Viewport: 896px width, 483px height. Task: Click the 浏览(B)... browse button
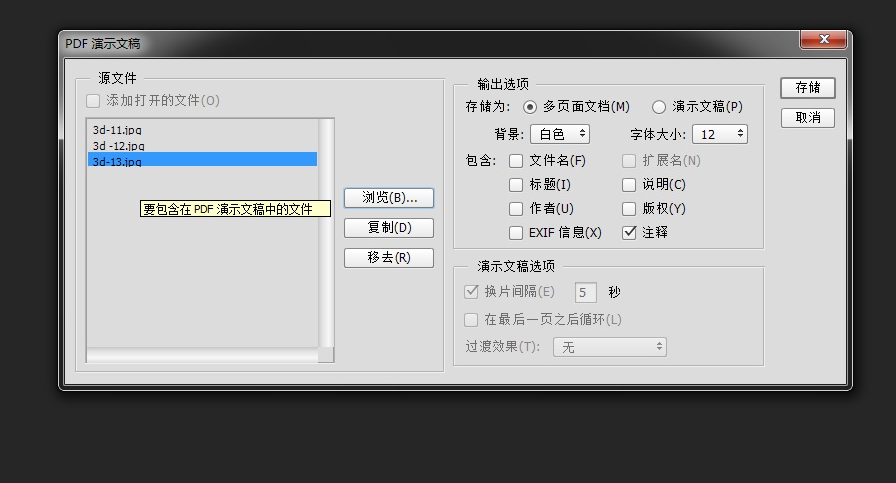(x=389, y=198)
